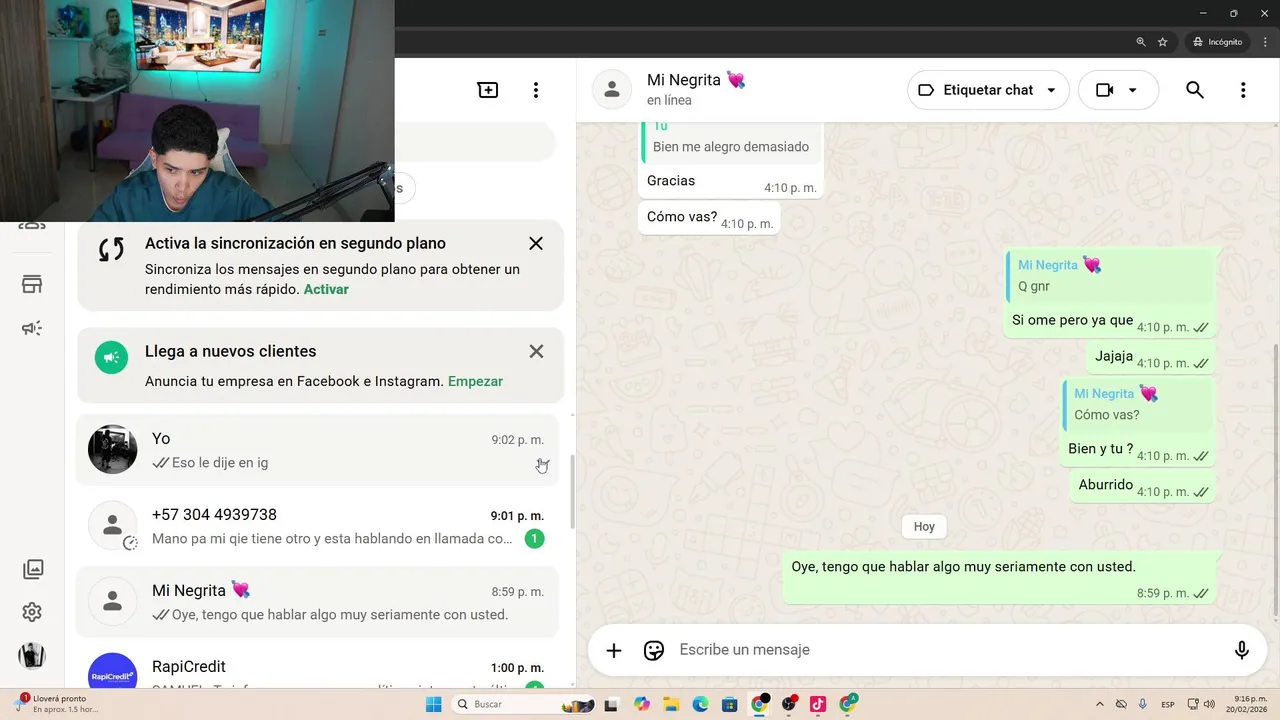
Task: Click the chat list scrollbar
Action: pos(572,491)
